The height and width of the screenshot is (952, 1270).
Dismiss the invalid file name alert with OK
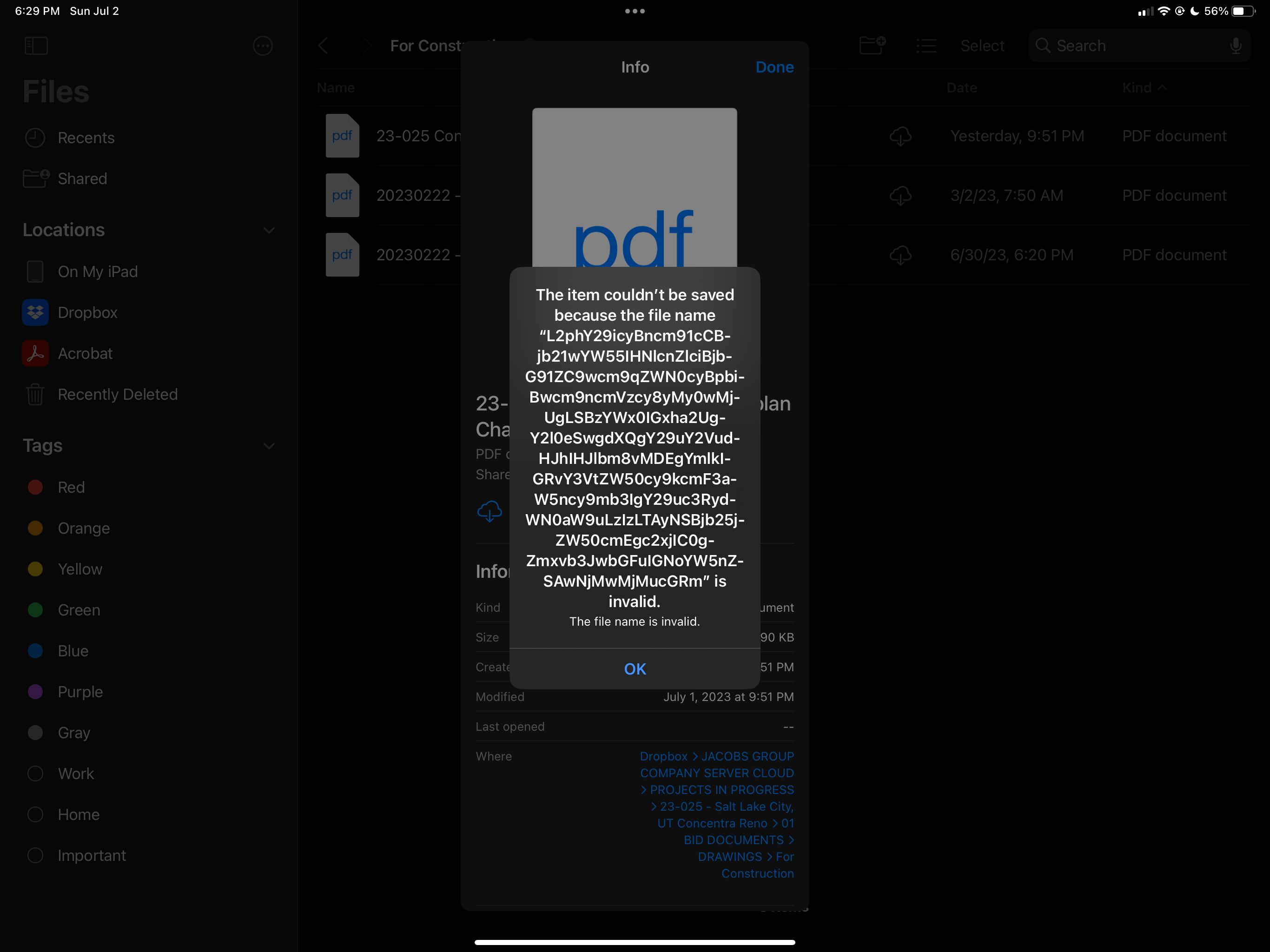click(635, 668)
